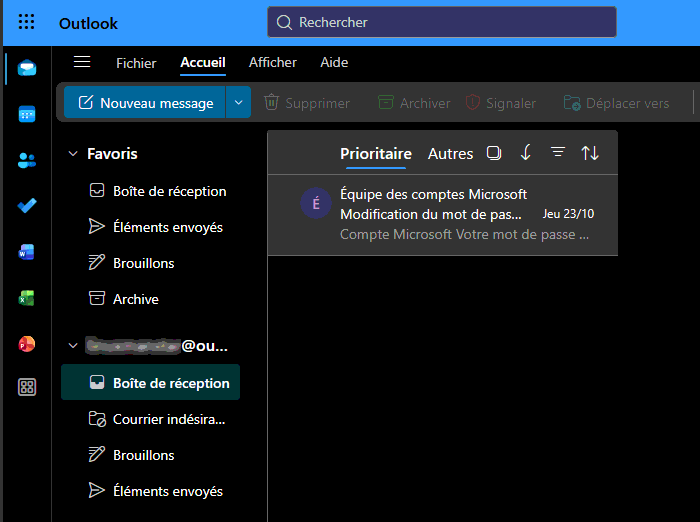Screen dimensions: 700x522
Task: Click the Archiver box icon
Action: tap(386, 103)
